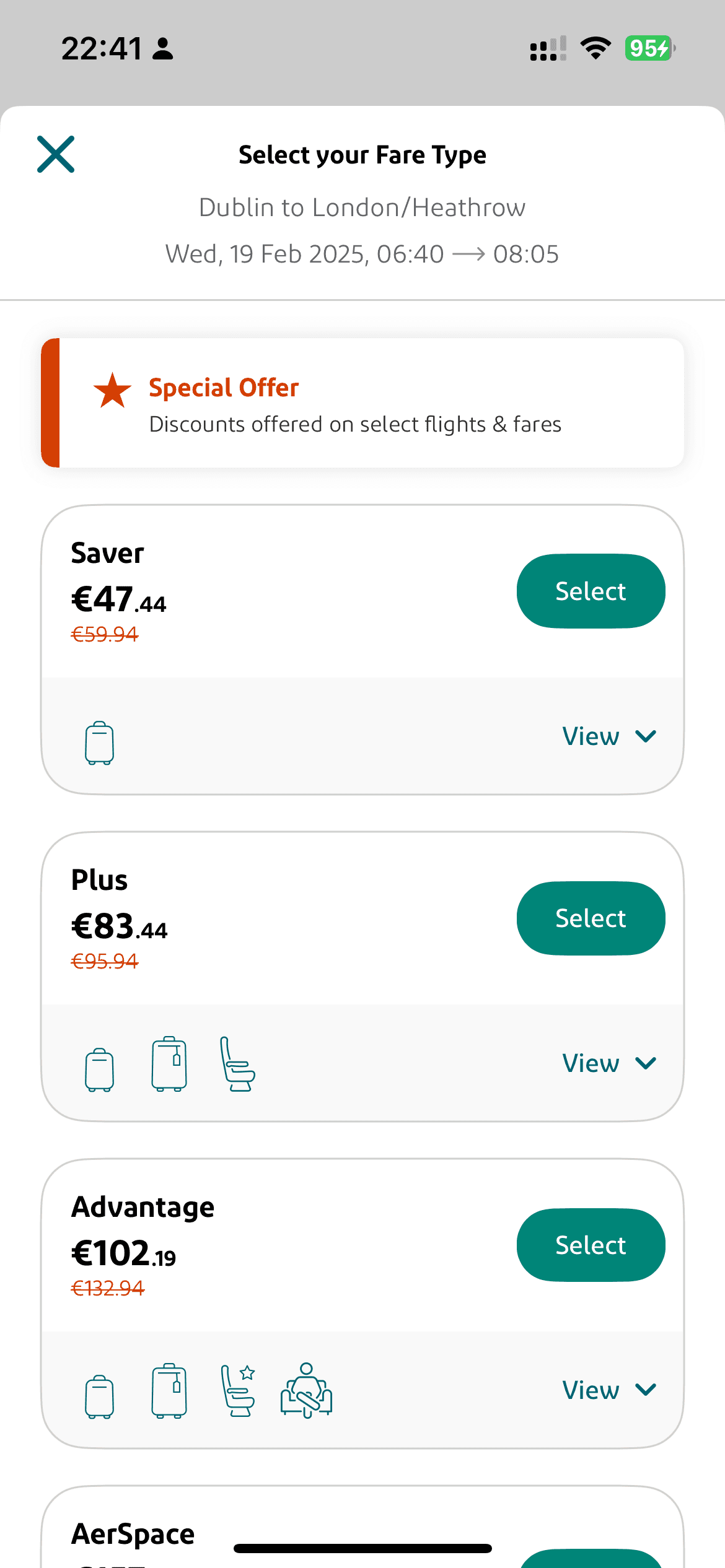Image resolution: width=725 pixels, height=1568 pixels.
Task: Close the fare type selection sheet
Action: coord(56,154)
